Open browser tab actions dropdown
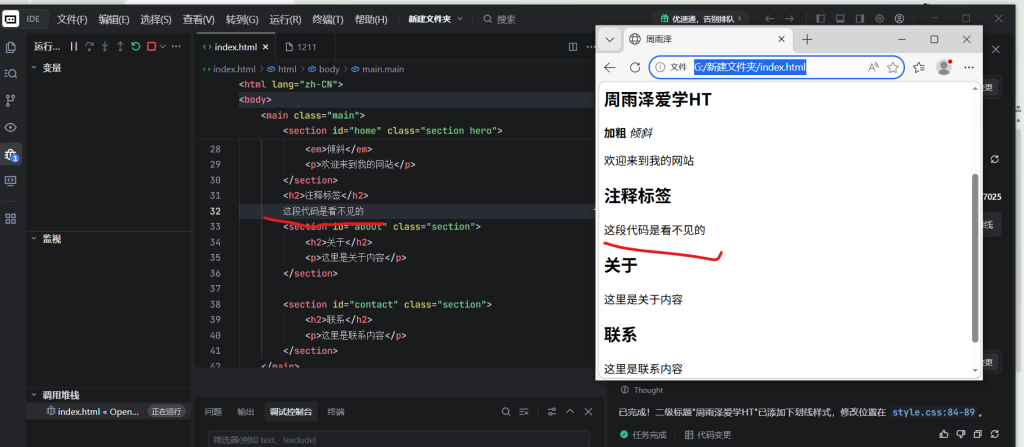 [x=609, y=40]
